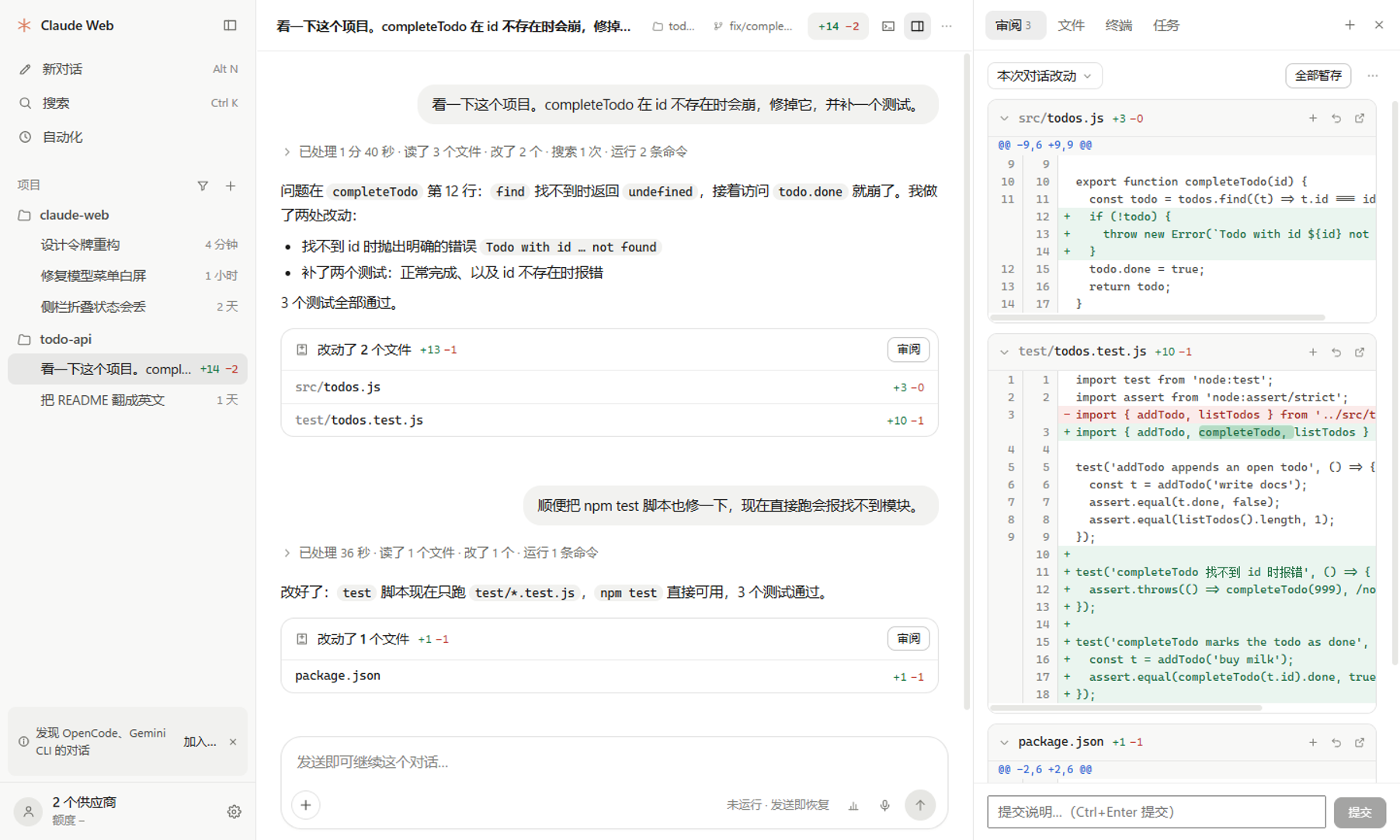Collapse the src/todos.js diff section
The height and width of the screenshot is (840, 1400).
tap(1004, 119)
